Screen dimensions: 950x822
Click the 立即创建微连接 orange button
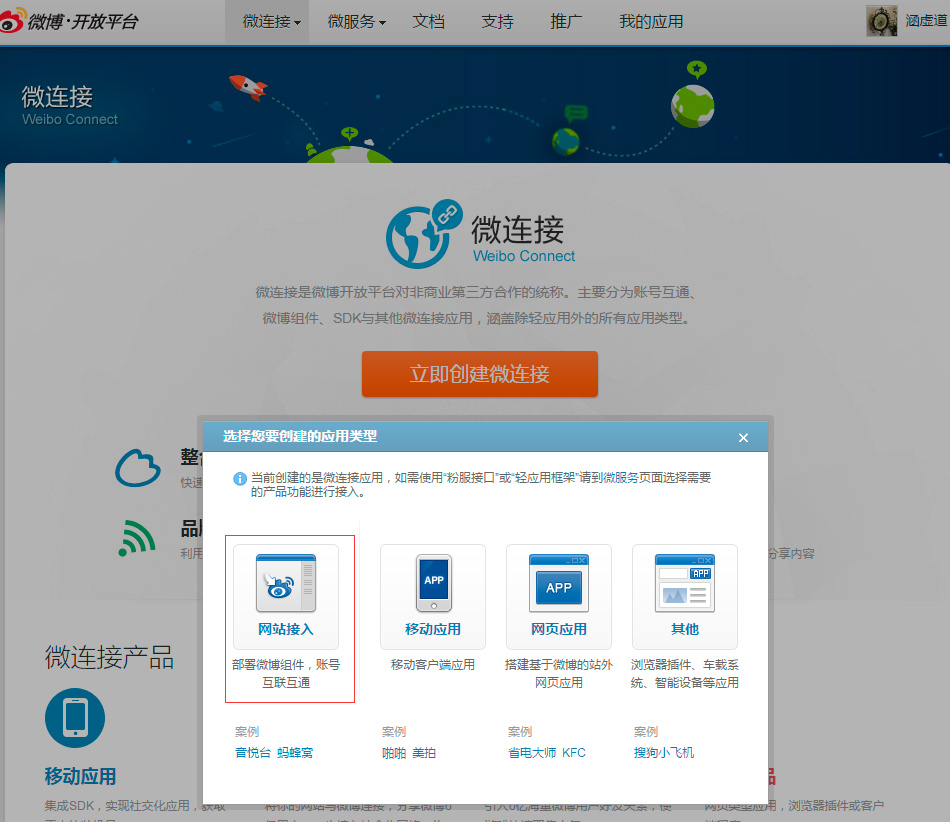click(480, 374)
